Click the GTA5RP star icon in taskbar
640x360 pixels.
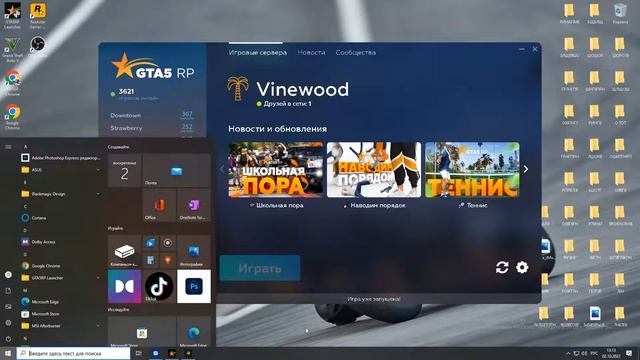(172, 353)
